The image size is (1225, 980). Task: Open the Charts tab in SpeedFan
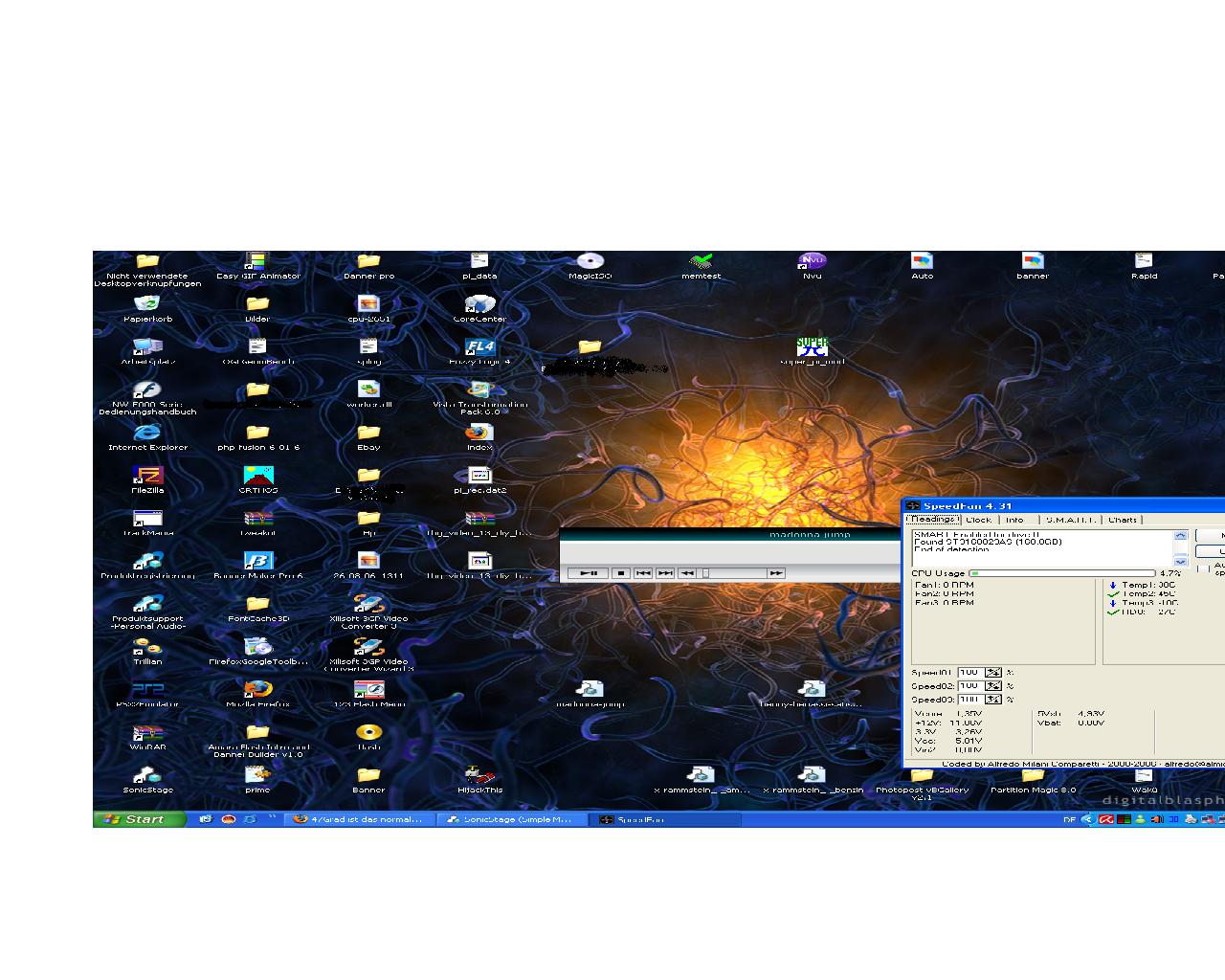coord(1123,520)
